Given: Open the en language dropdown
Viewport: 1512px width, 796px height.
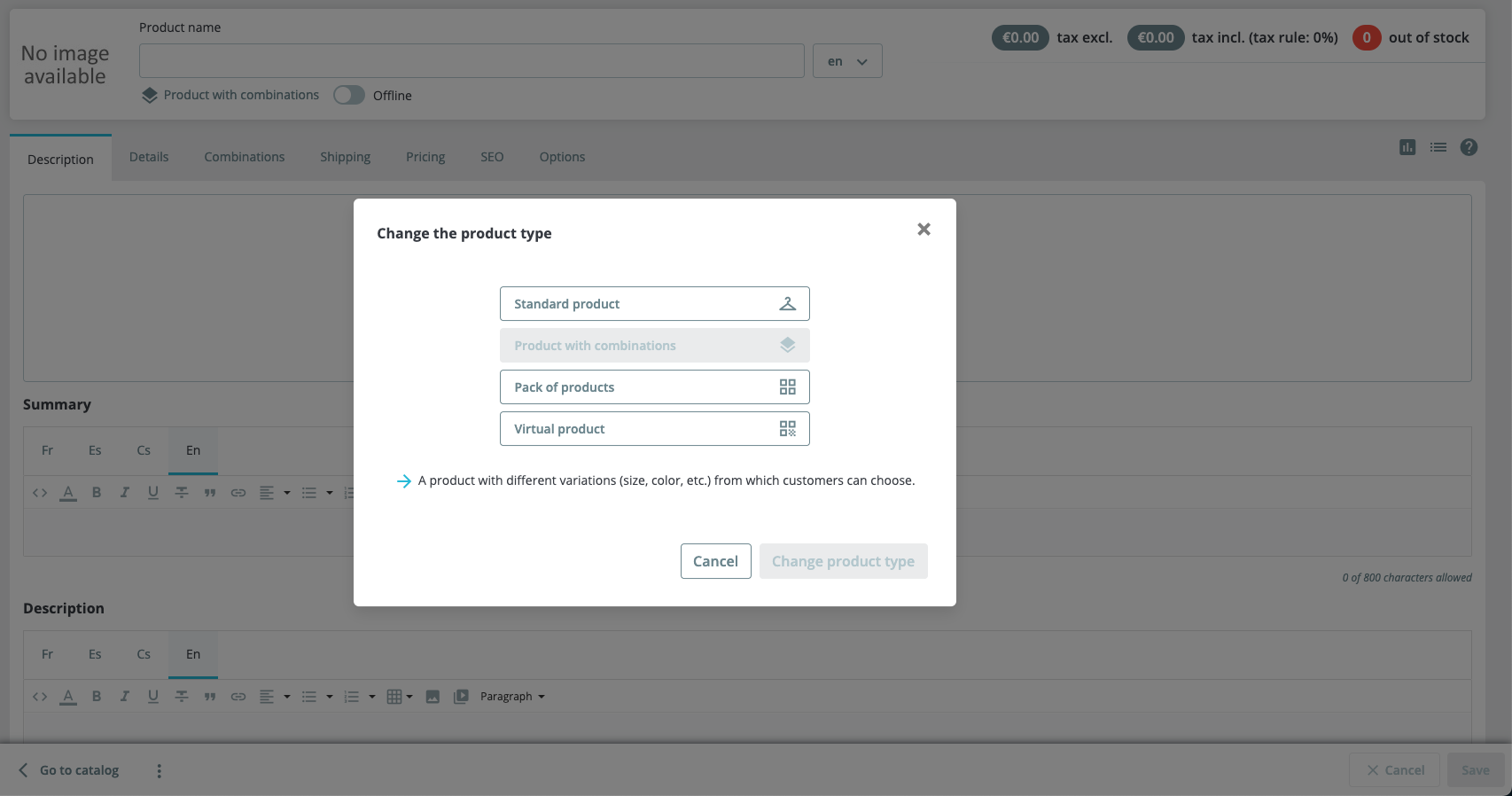Looking at the screenshot, I should (x=847, y=61).
